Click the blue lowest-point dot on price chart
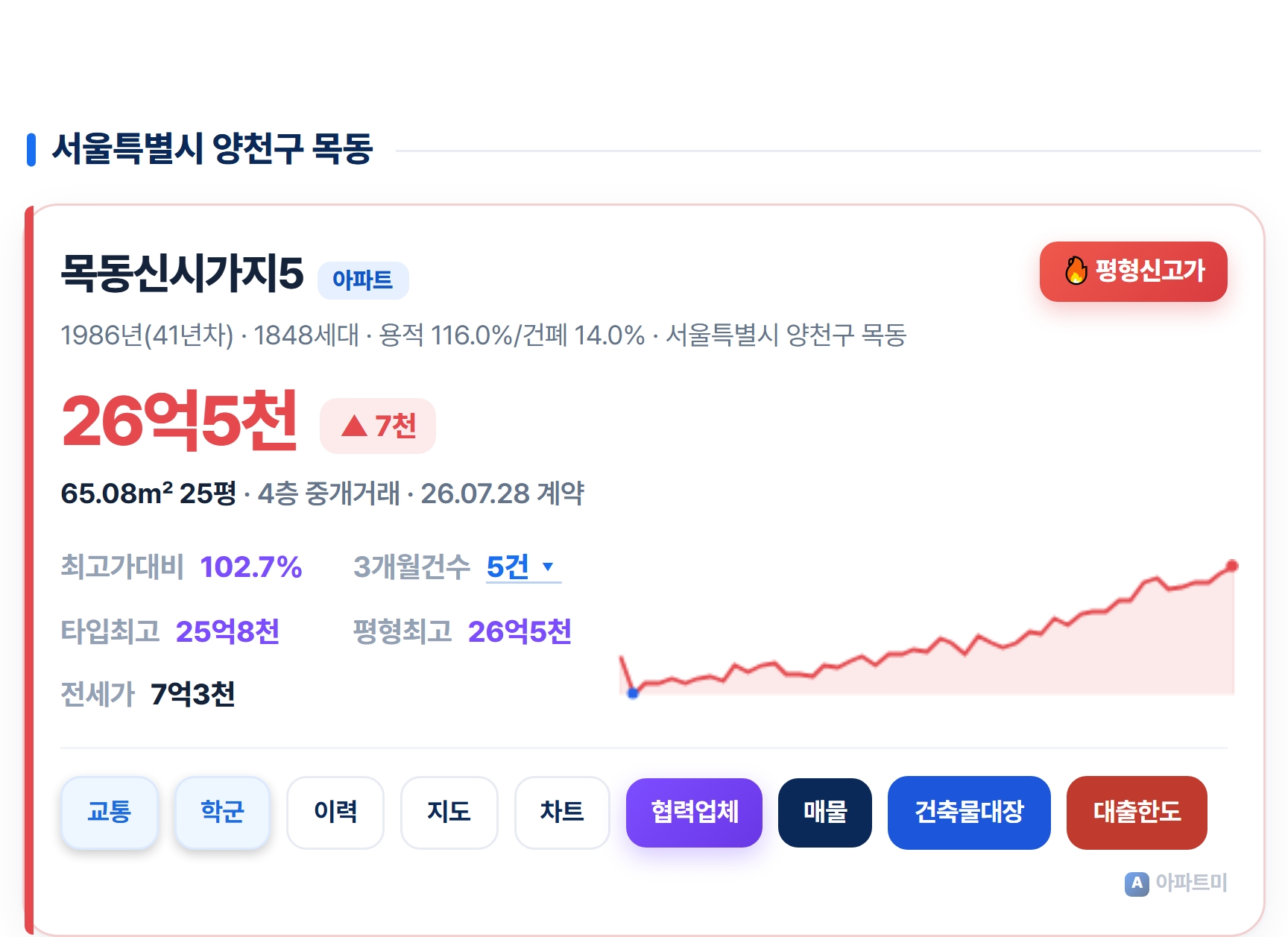Image resolution: width=1288 pixels, height=937 pixels. [x=633, y=693]
